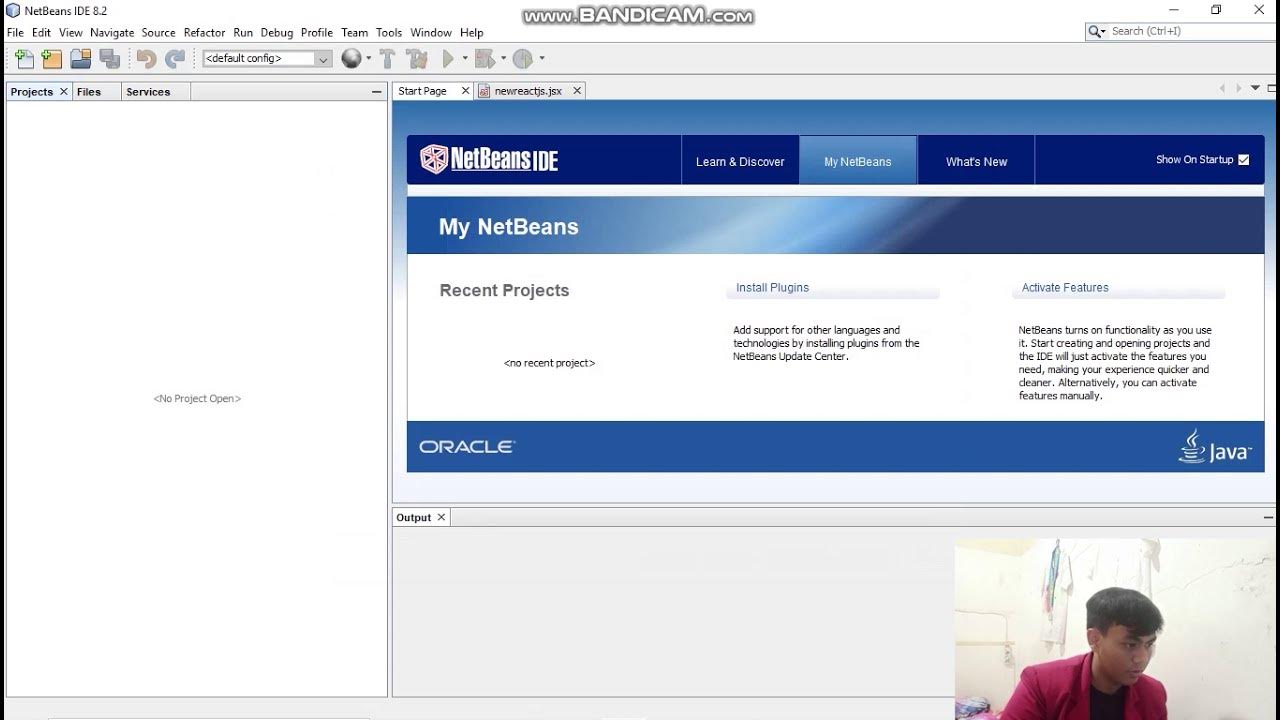This screenshot has height=720, width=1280.
Task: Click the Run Project play icon
Action: pos(448,59)
